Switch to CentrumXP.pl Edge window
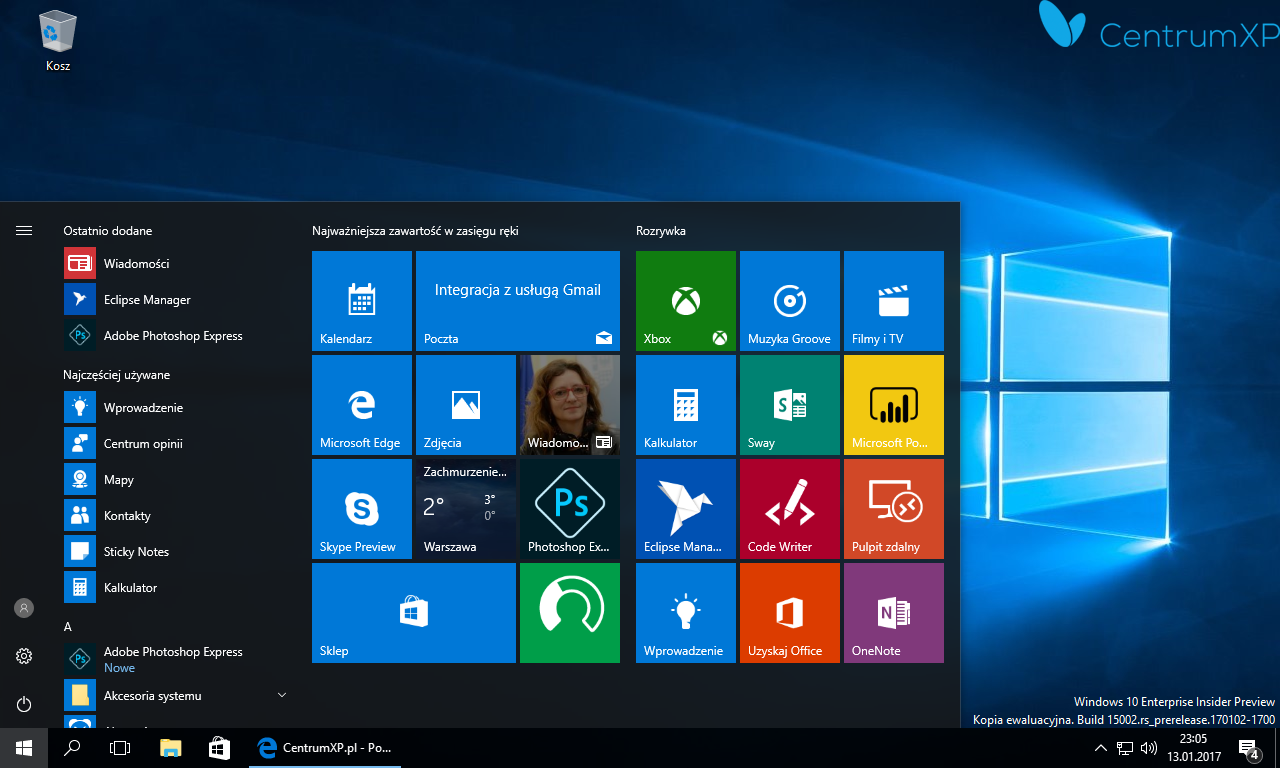1280x768 pixels. (x=324, y=748)
